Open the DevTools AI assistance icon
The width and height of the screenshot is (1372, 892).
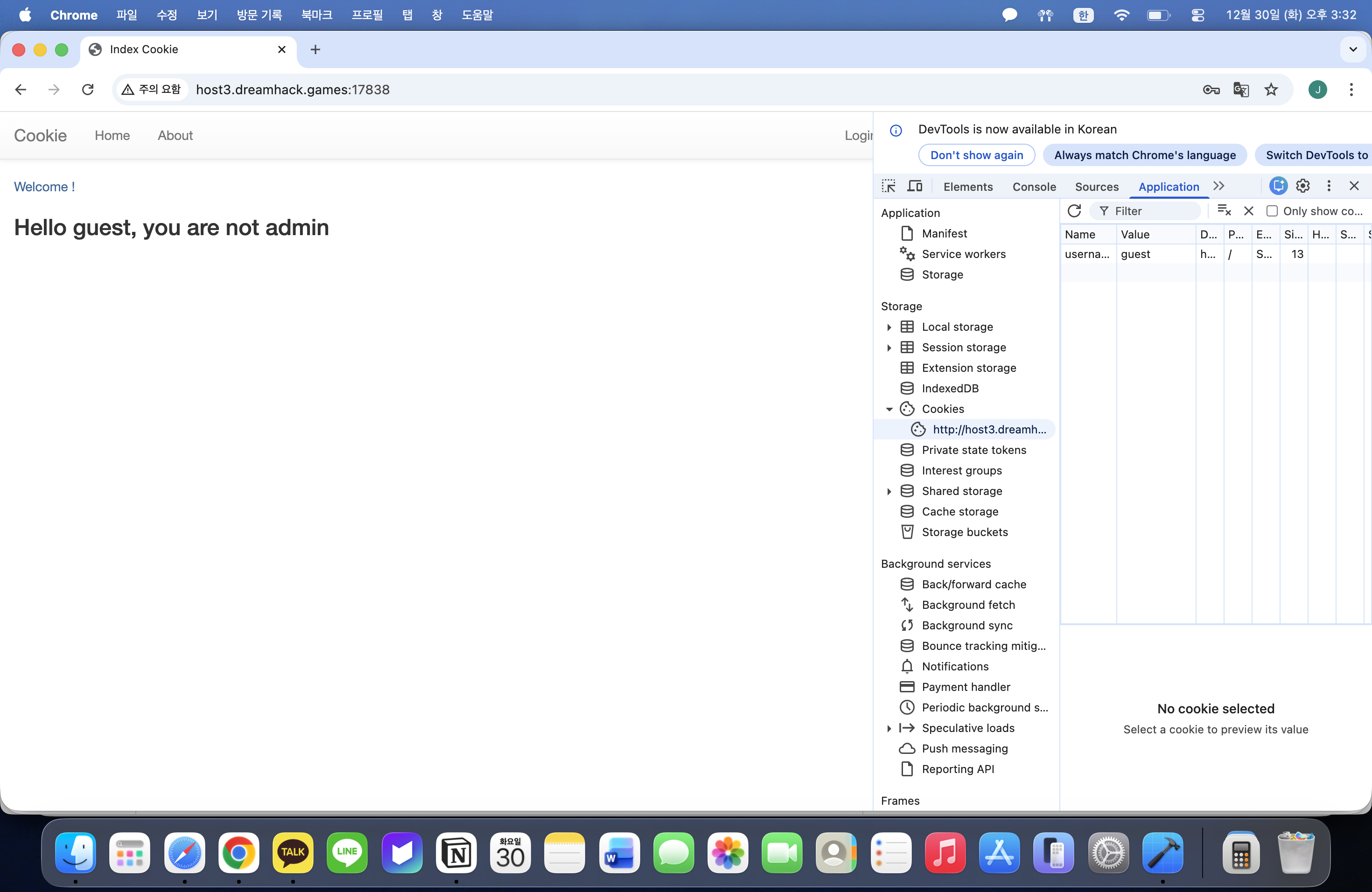[x=1278, y=186]
